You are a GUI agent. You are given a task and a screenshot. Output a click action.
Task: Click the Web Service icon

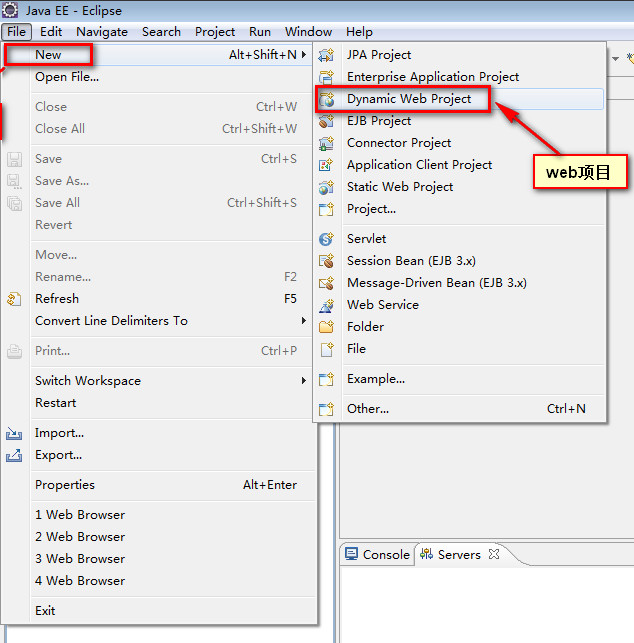click(326, 305)
